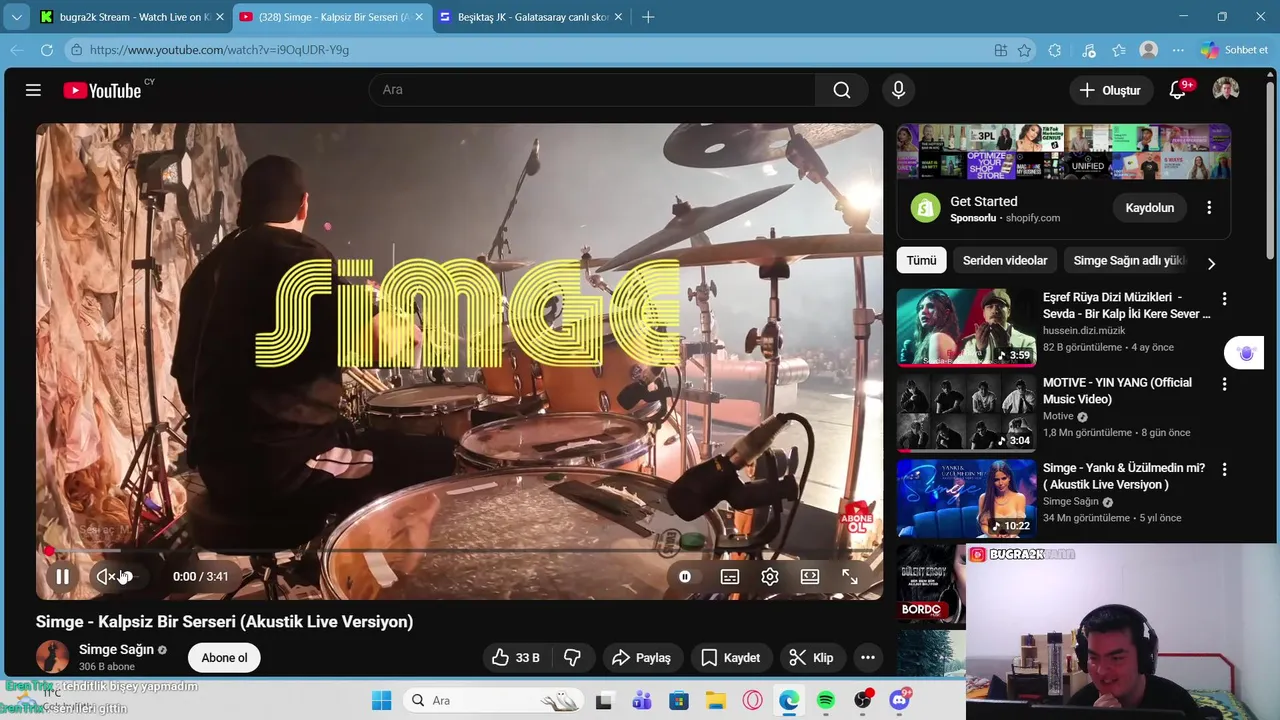The height and width of the screenshot is (720, 1280).
Task: Share the video via Paylaş
Action: (641, 658)
